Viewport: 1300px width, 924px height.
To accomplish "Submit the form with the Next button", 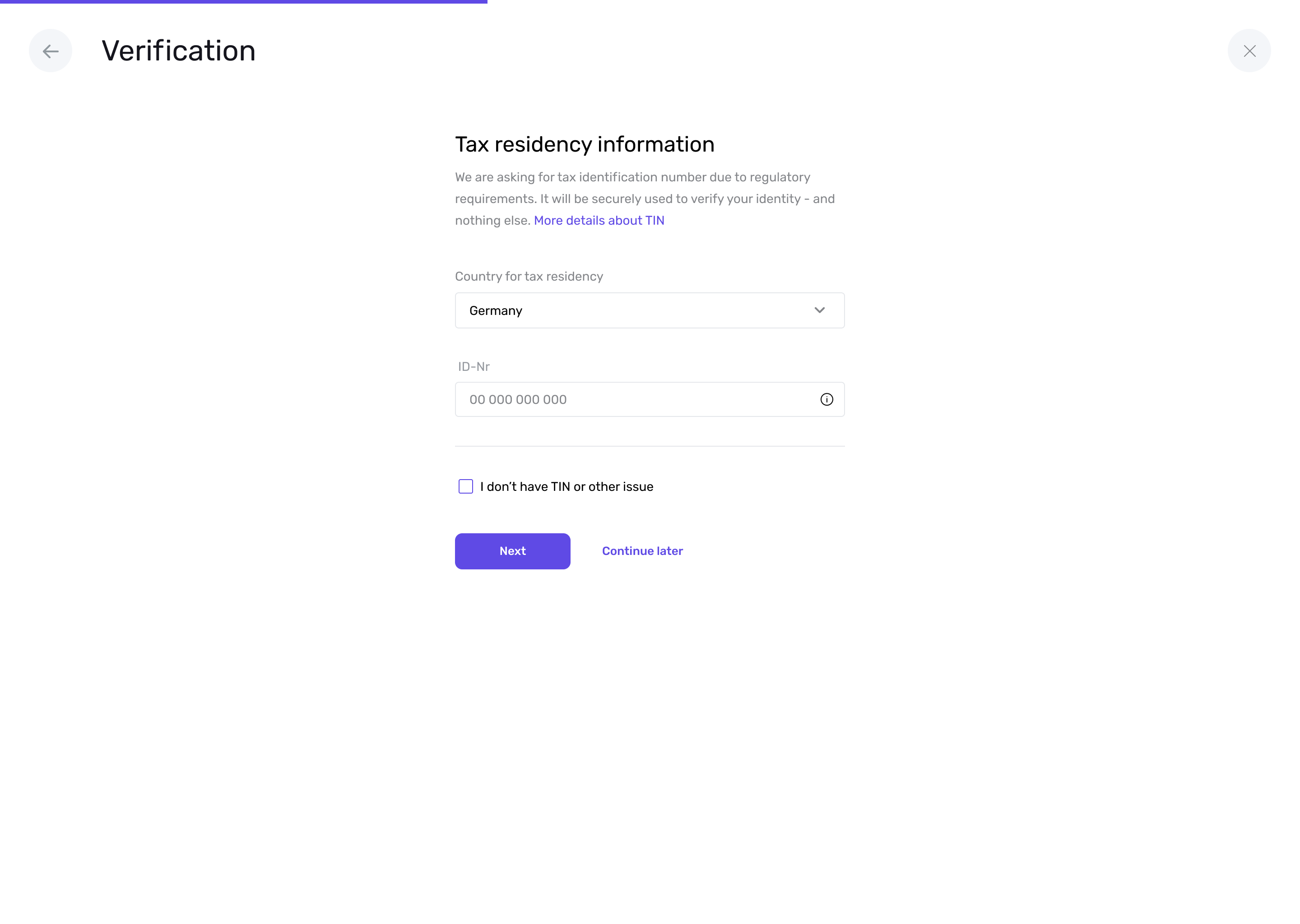I will [x=512, y=551].
